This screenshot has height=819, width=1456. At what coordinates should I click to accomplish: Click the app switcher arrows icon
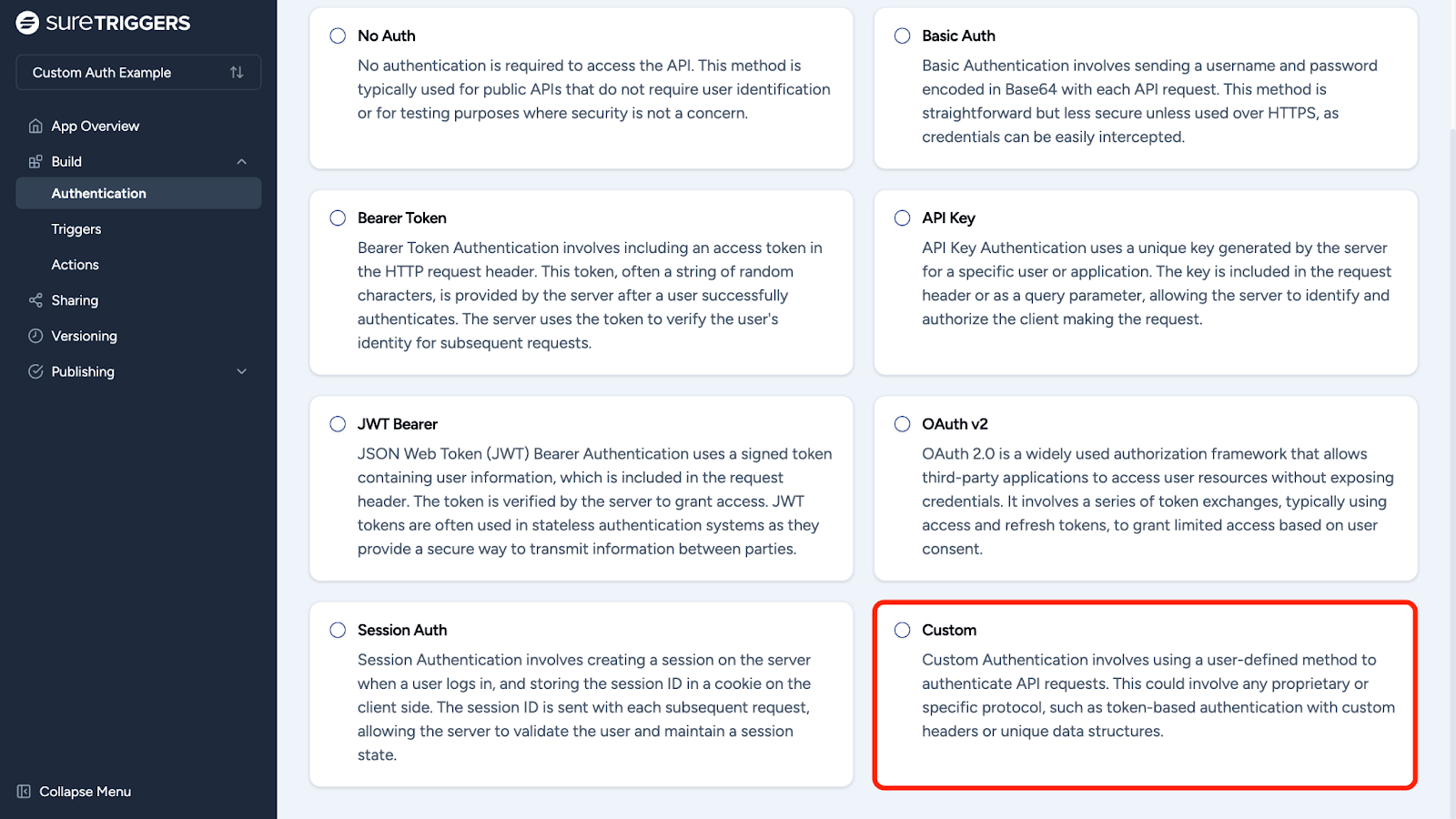[237, 73]
